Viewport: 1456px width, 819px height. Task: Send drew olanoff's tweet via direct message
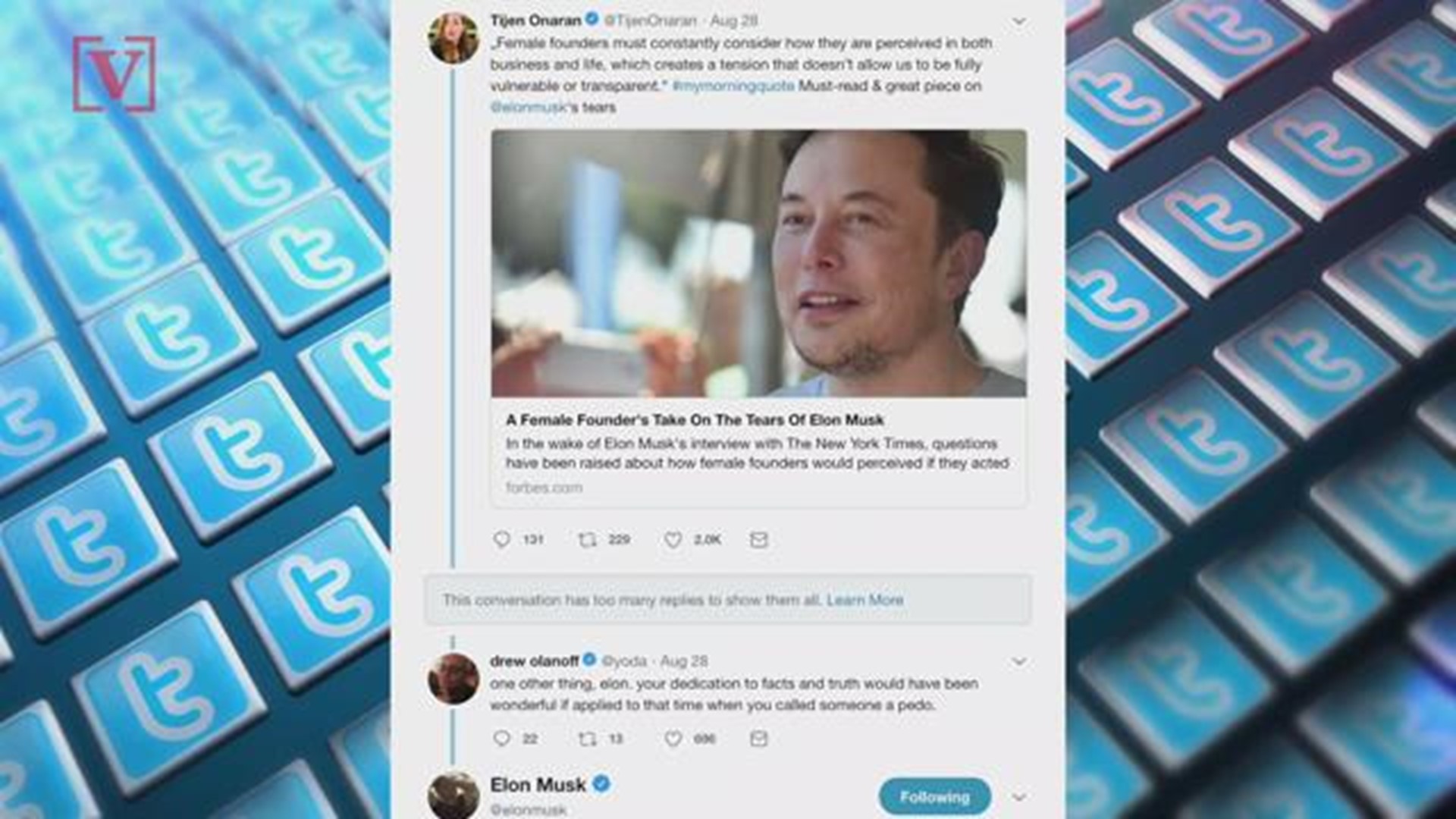(x=759, y=739)
